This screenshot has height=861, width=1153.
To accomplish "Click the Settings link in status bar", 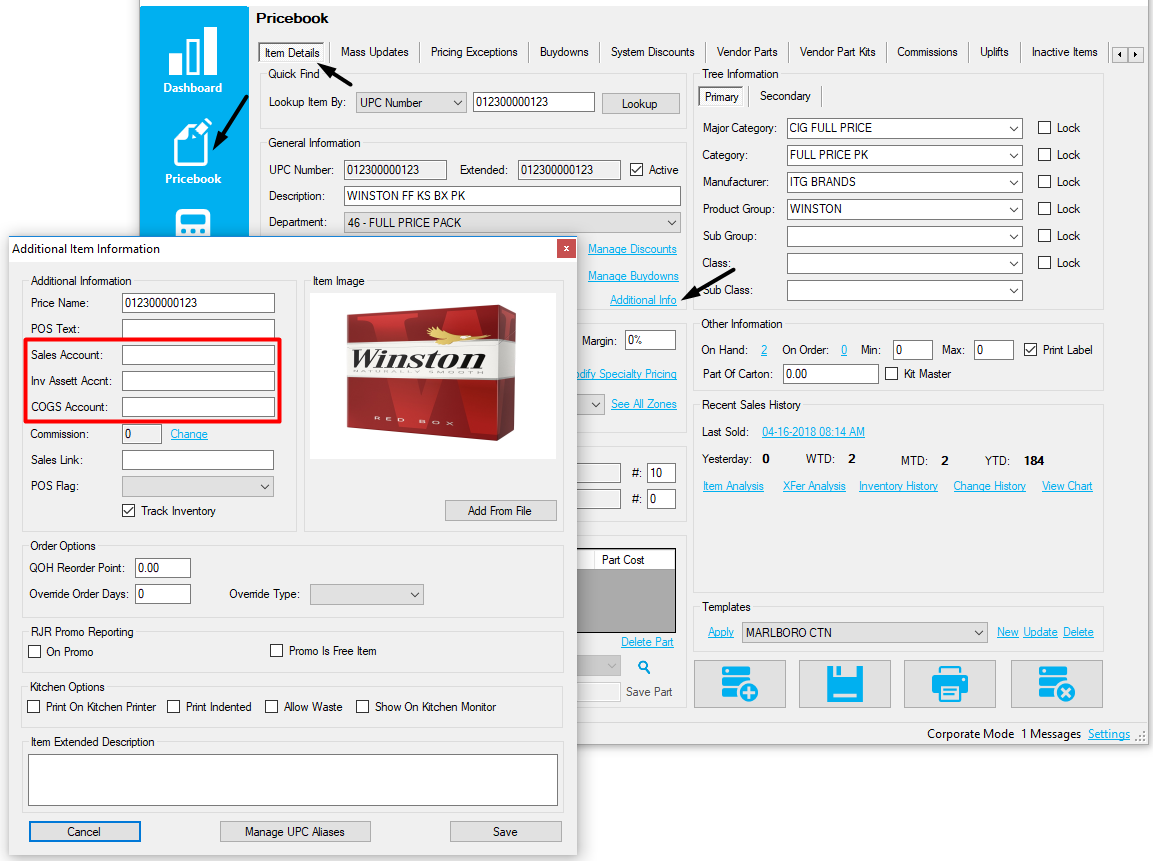I will pyautogui.click(x=1109, y=734).
